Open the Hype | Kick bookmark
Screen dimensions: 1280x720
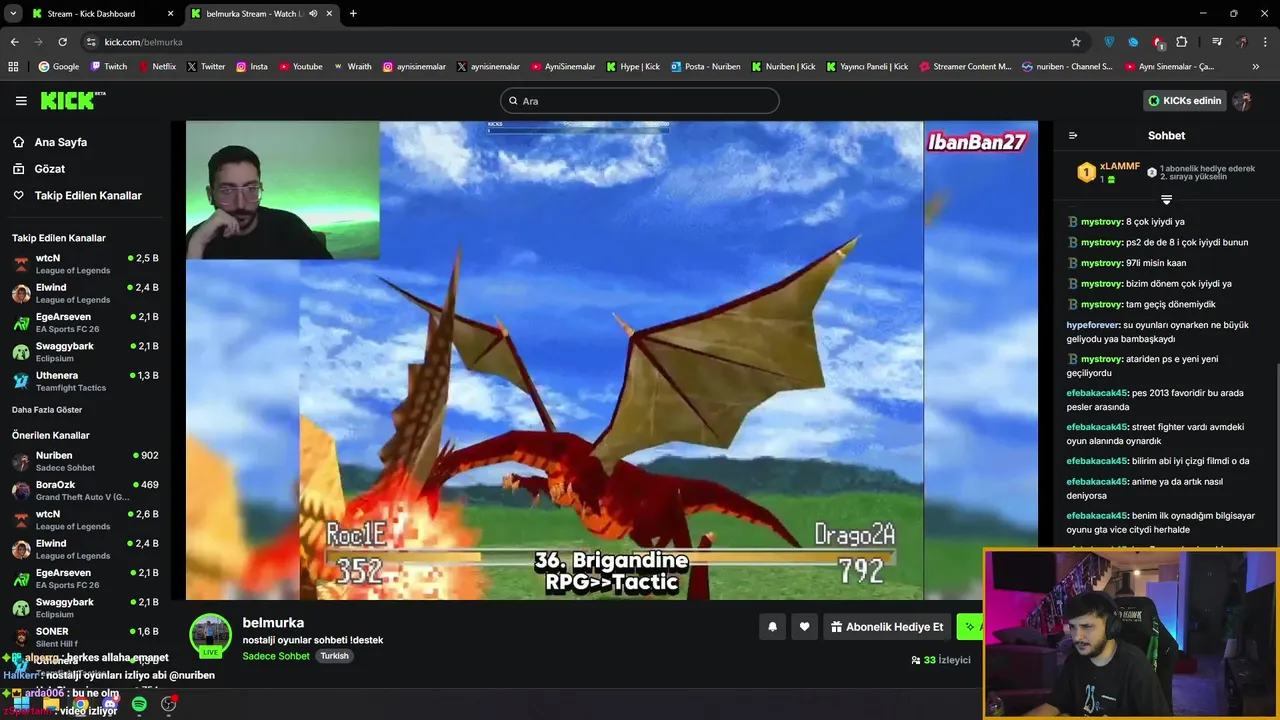(633, 67)
